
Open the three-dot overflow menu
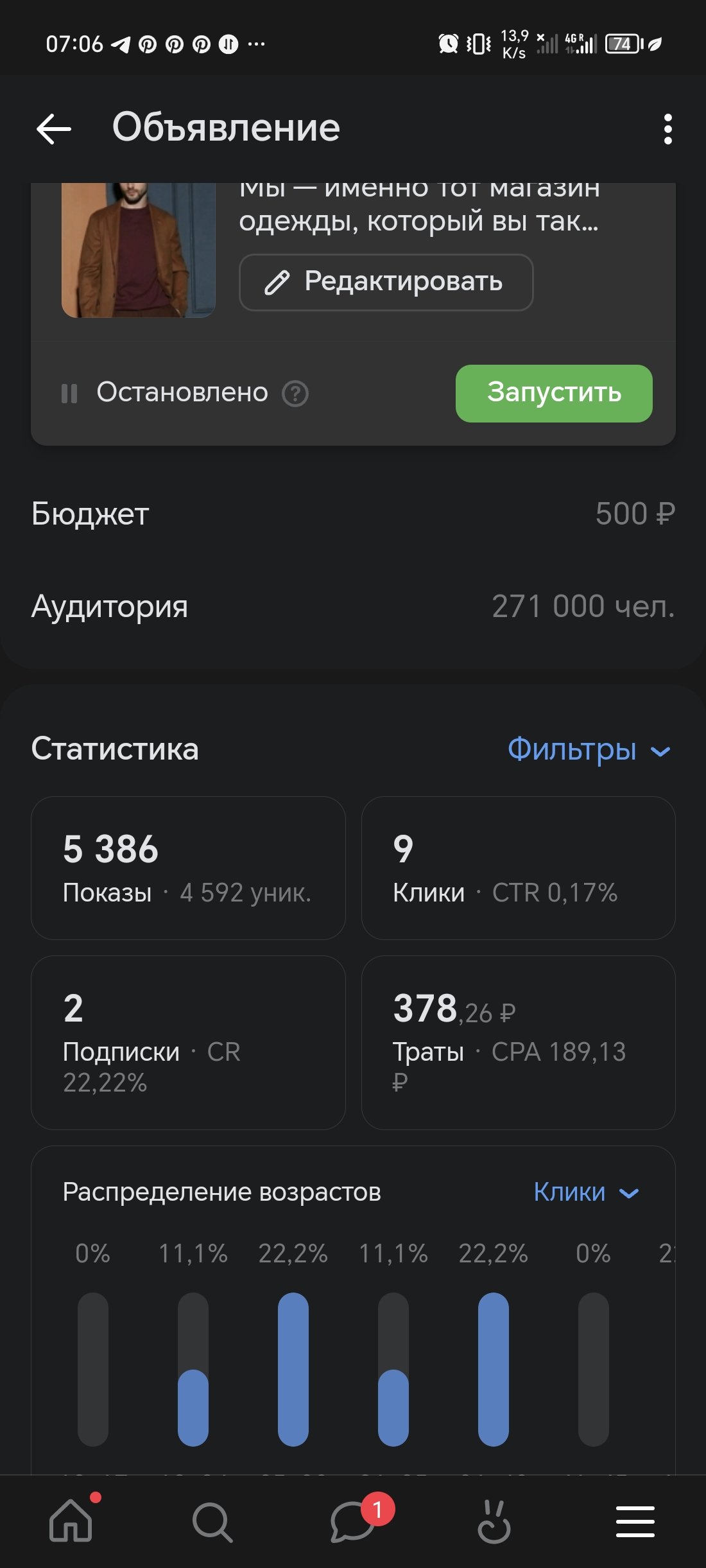click(x=667, y=129)
